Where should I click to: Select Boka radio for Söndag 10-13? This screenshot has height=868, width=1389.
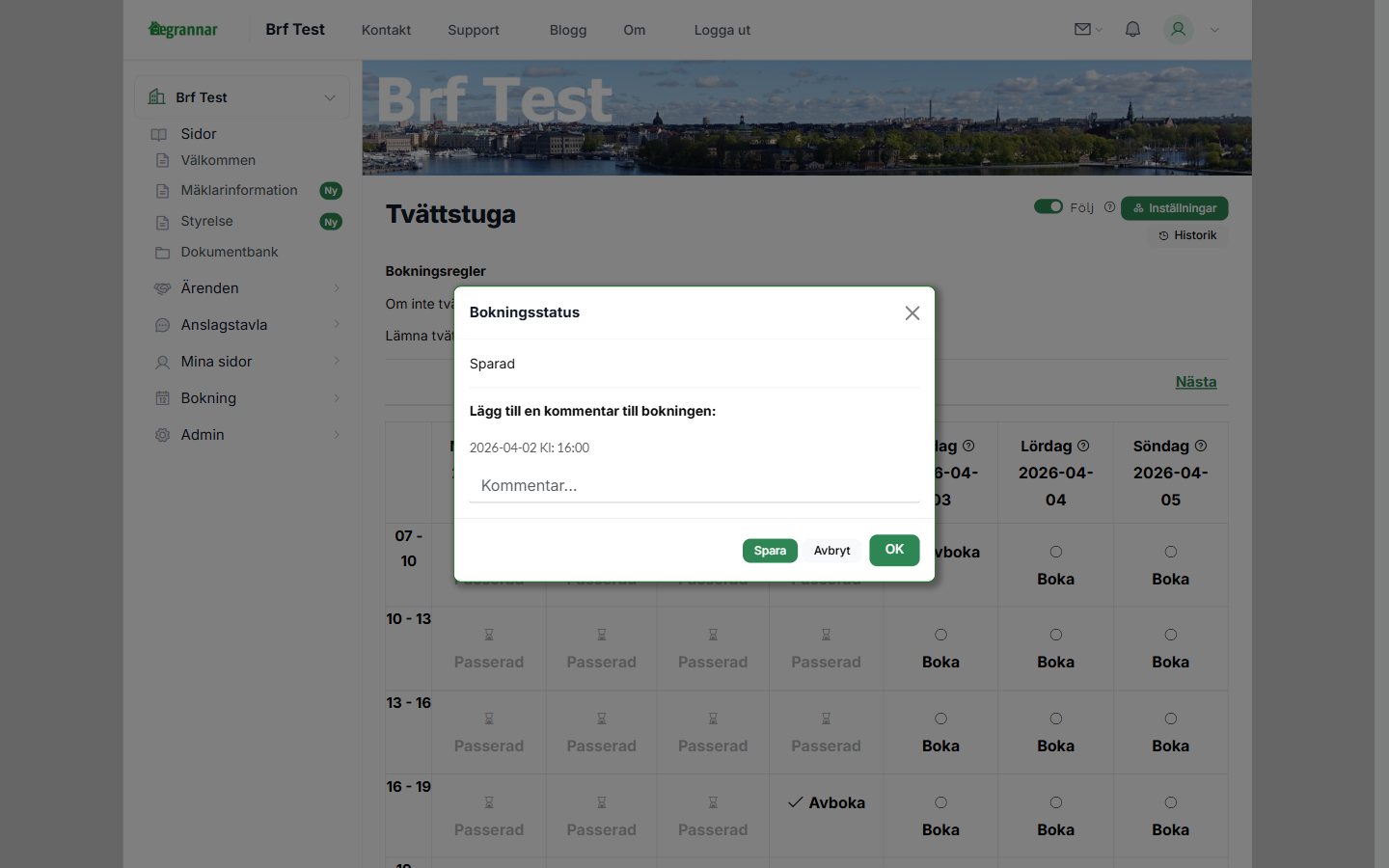[1171, 635]
